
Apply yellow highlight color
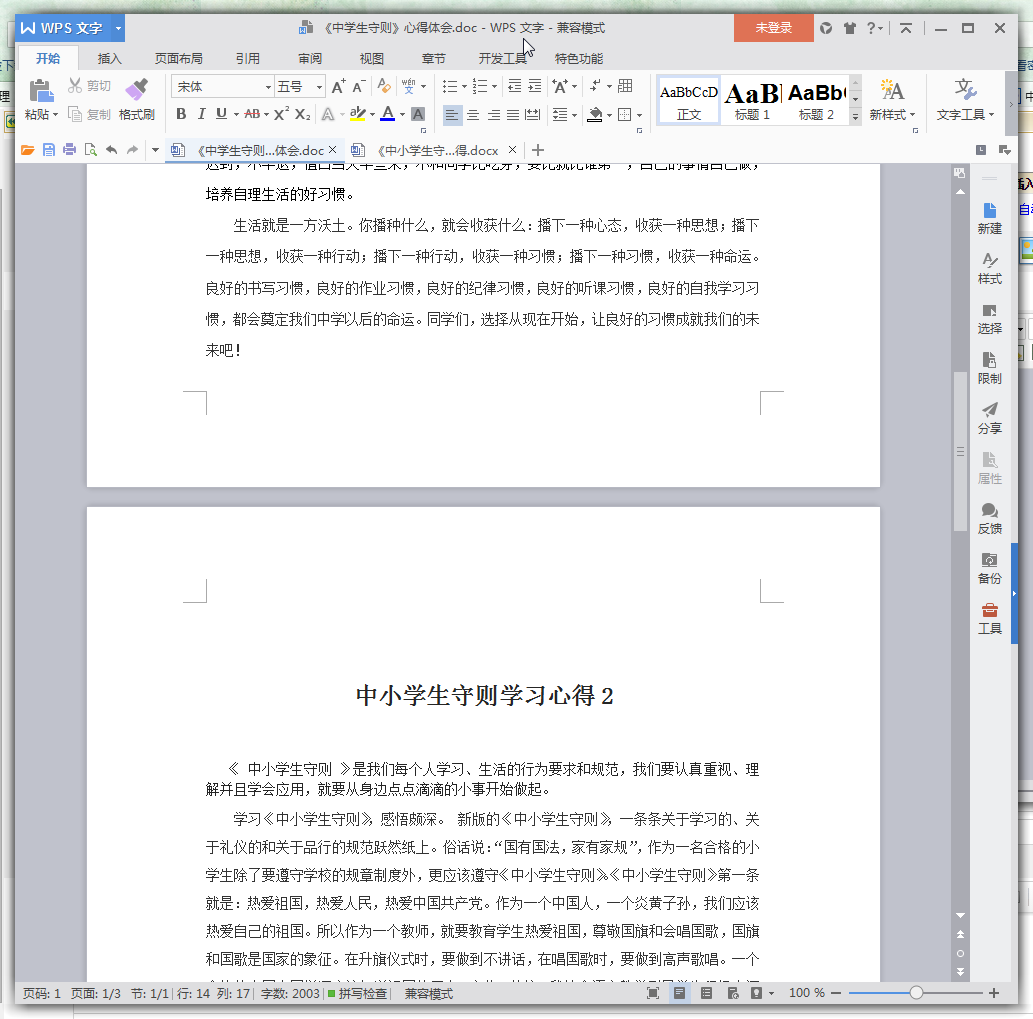tap(358, 114)
